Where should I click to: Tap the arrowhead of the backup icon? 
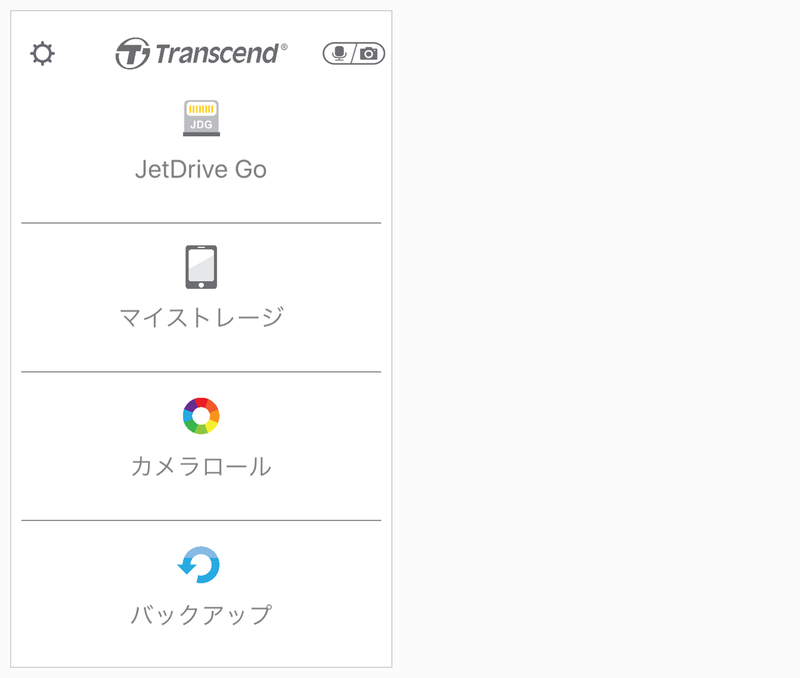click(x=186, y=567)
